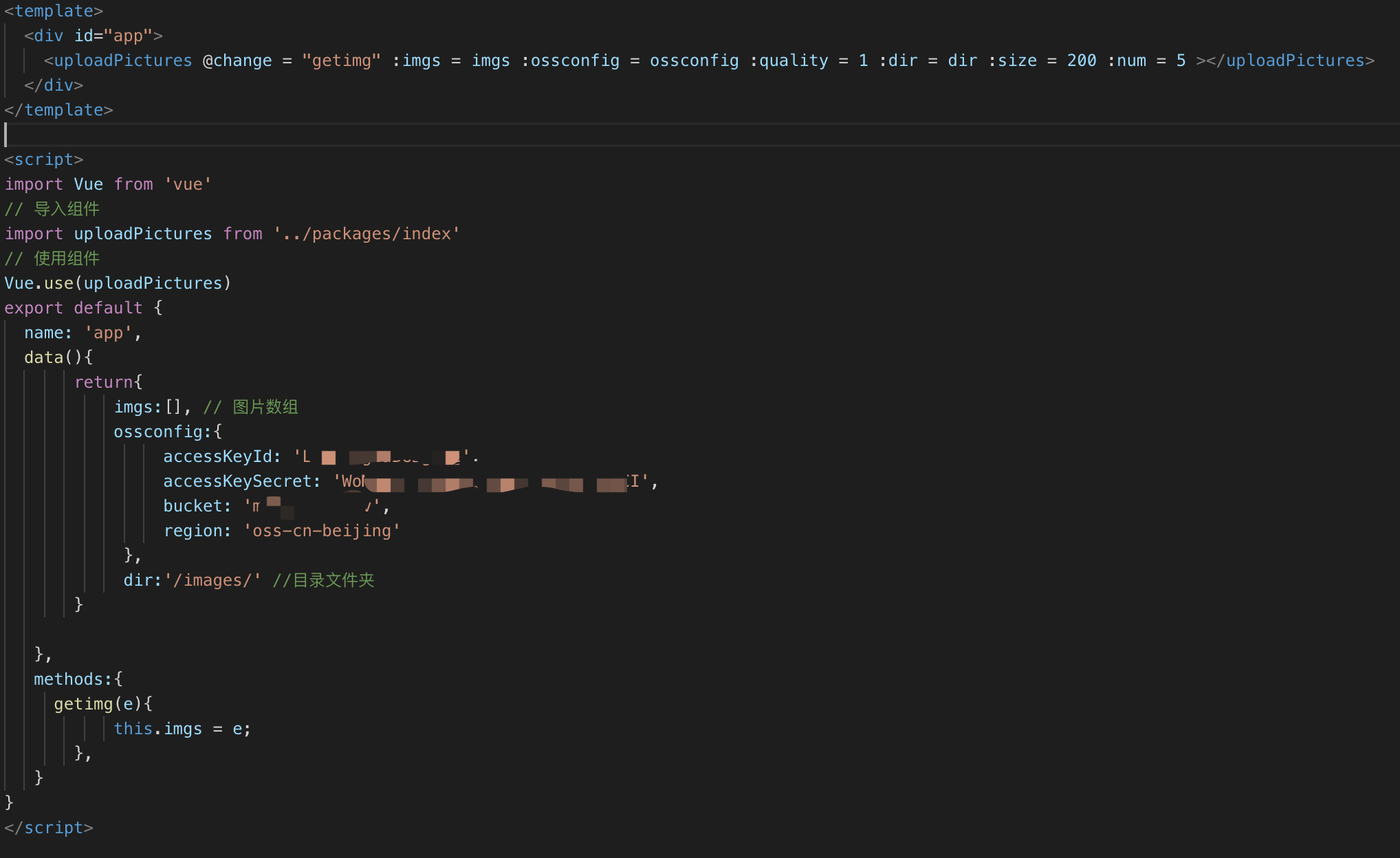Click the name: 'app' property
Image resolution: width=1400 pixels, height=858 pixels.
[x=83, y=333]
